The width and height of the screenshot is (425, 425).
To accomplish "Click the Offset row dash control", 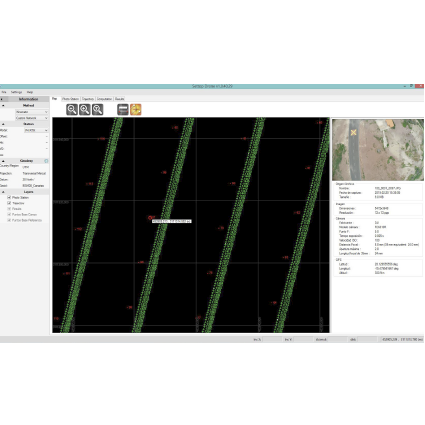I will [46, 136].
